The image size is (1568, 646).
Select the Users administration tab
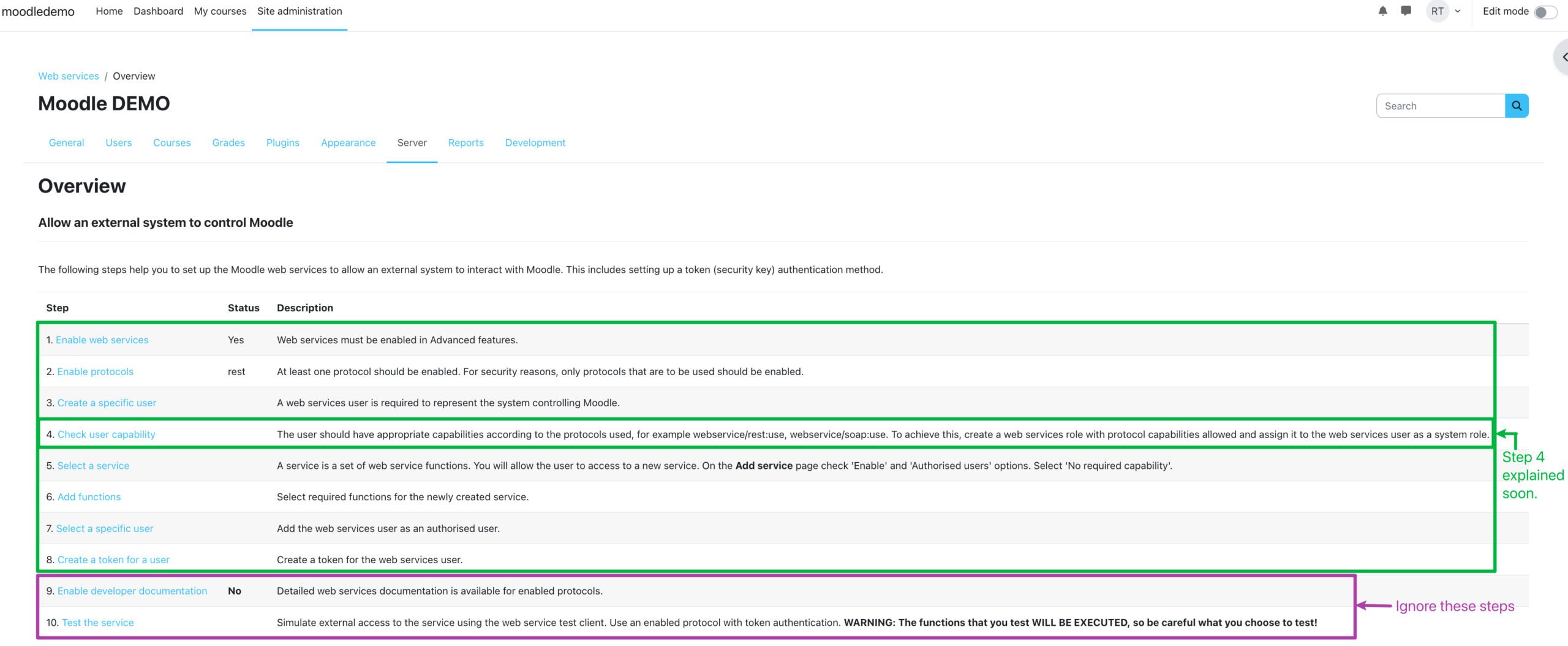[x=118, y=143]
